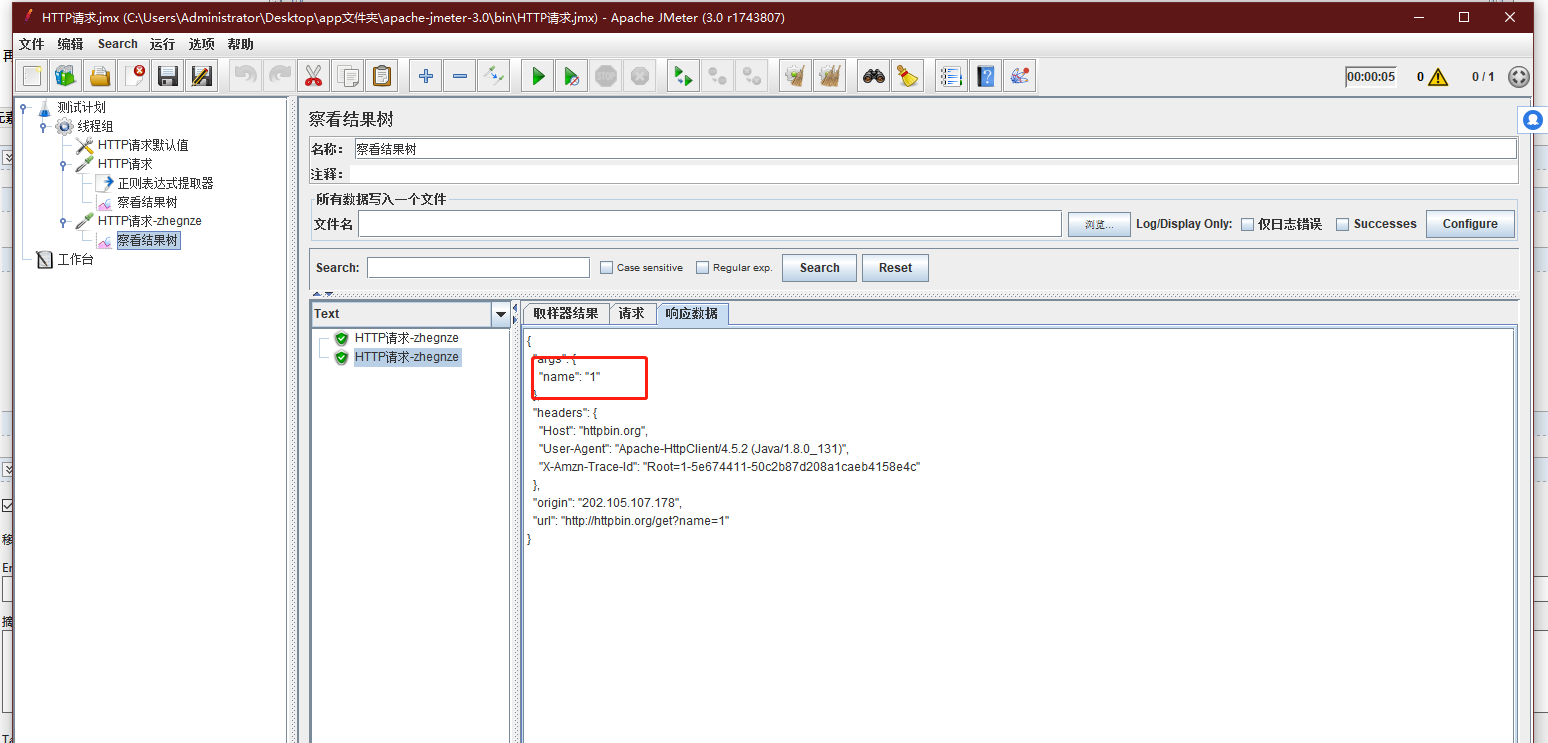Click the Reset search button

pos(895,268)
